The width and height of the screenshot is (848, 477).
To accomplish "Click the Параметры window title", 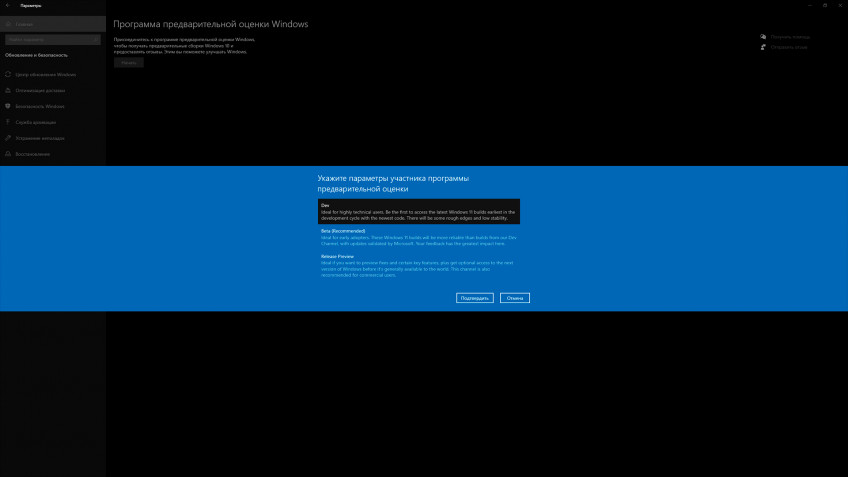I will 31,5.
